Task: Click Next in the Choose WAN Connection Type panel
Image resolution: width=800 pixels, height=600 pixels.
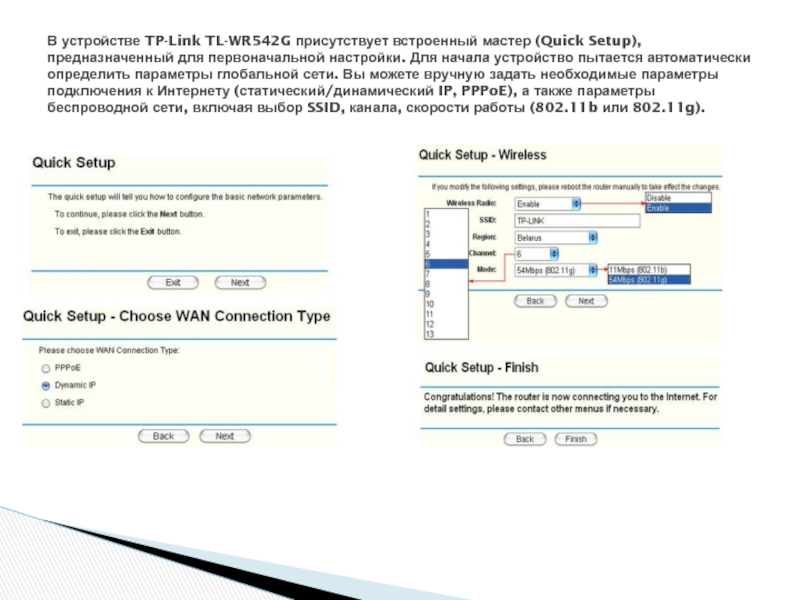Action: pyautogui.click(x=225, y=436)
